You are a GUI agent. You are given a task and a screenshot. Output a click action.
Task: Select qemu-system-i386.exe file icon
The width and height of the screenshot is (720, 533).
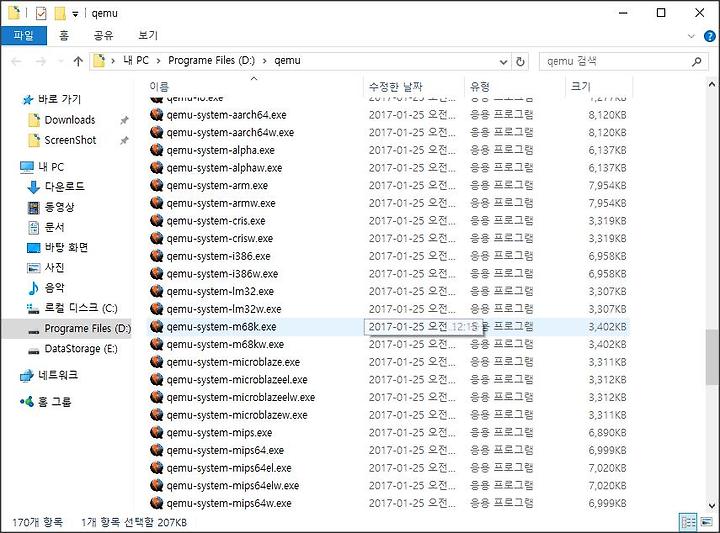click(x=157, y=256)
